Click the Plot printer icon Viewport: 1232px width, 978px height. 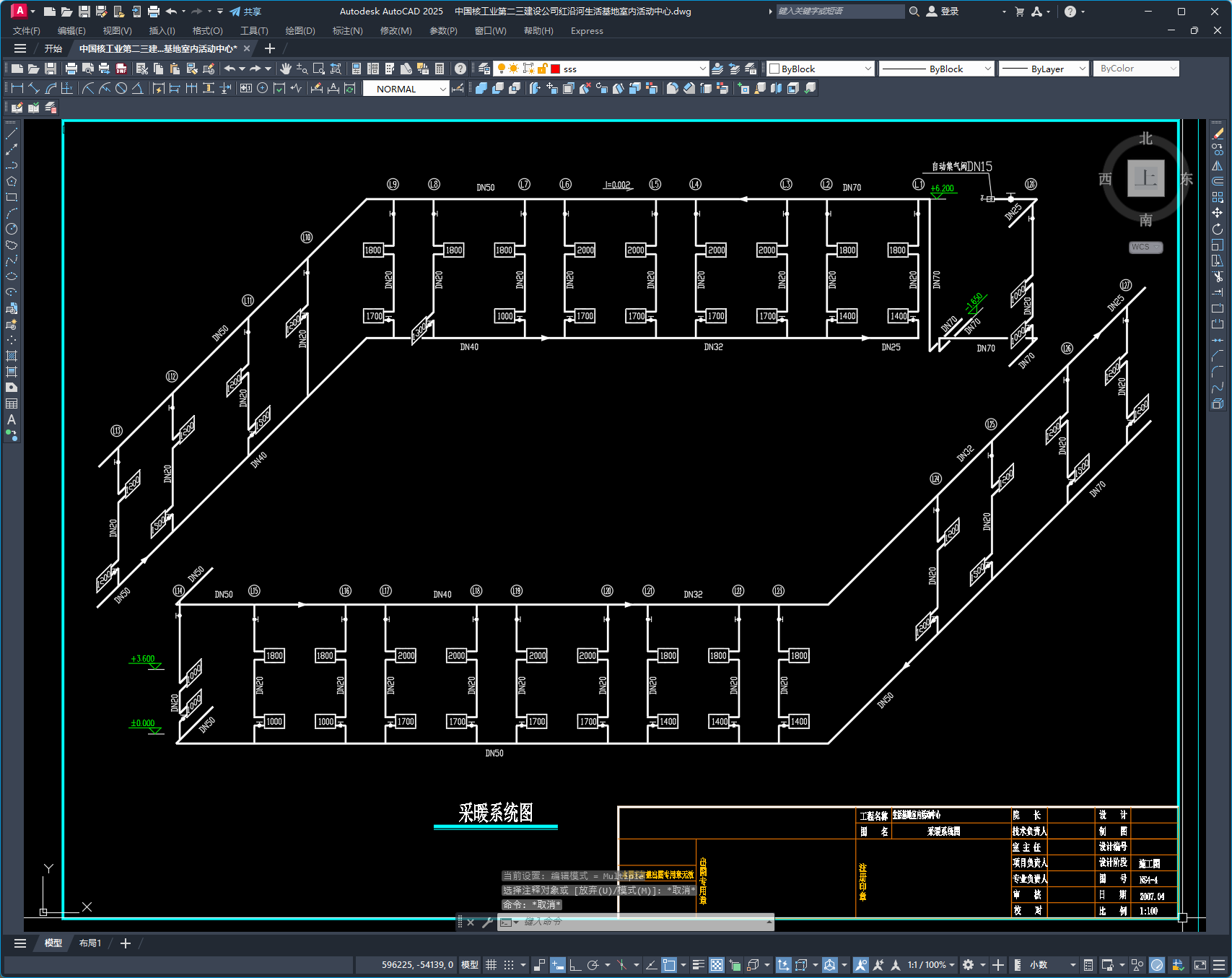click(x=71, y=69)
